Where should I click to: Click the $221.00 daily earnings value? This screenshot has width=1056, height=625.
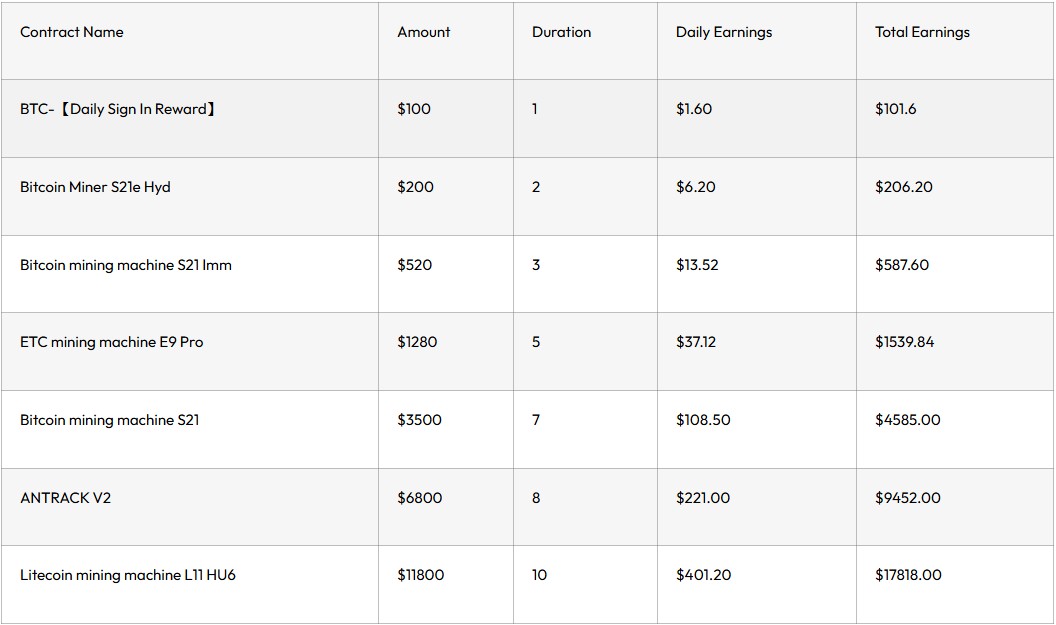point(703,498)
